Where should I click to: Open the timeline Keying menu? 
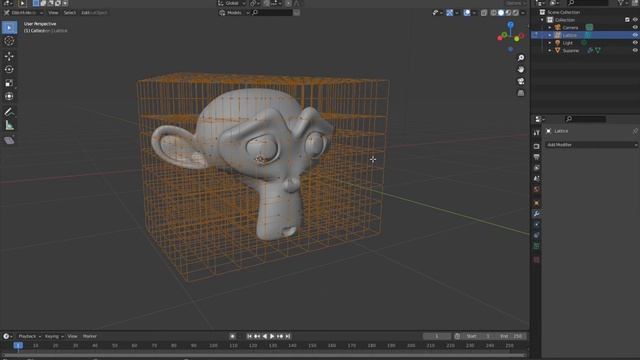[53, 336]
